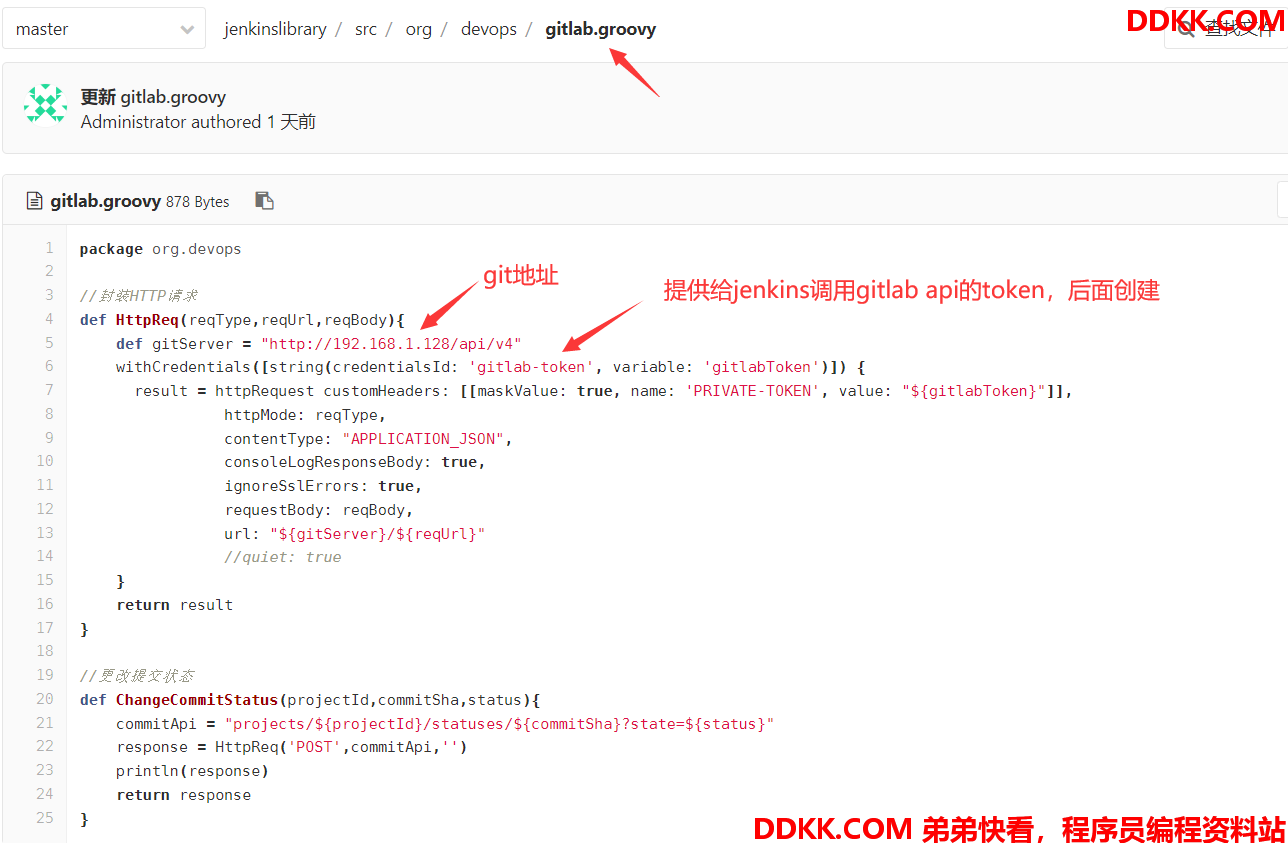This screenshot has width=1288, height=843.
Task: Click gitlab.groovy breadcrumb file name
Action: click(601, 29)
